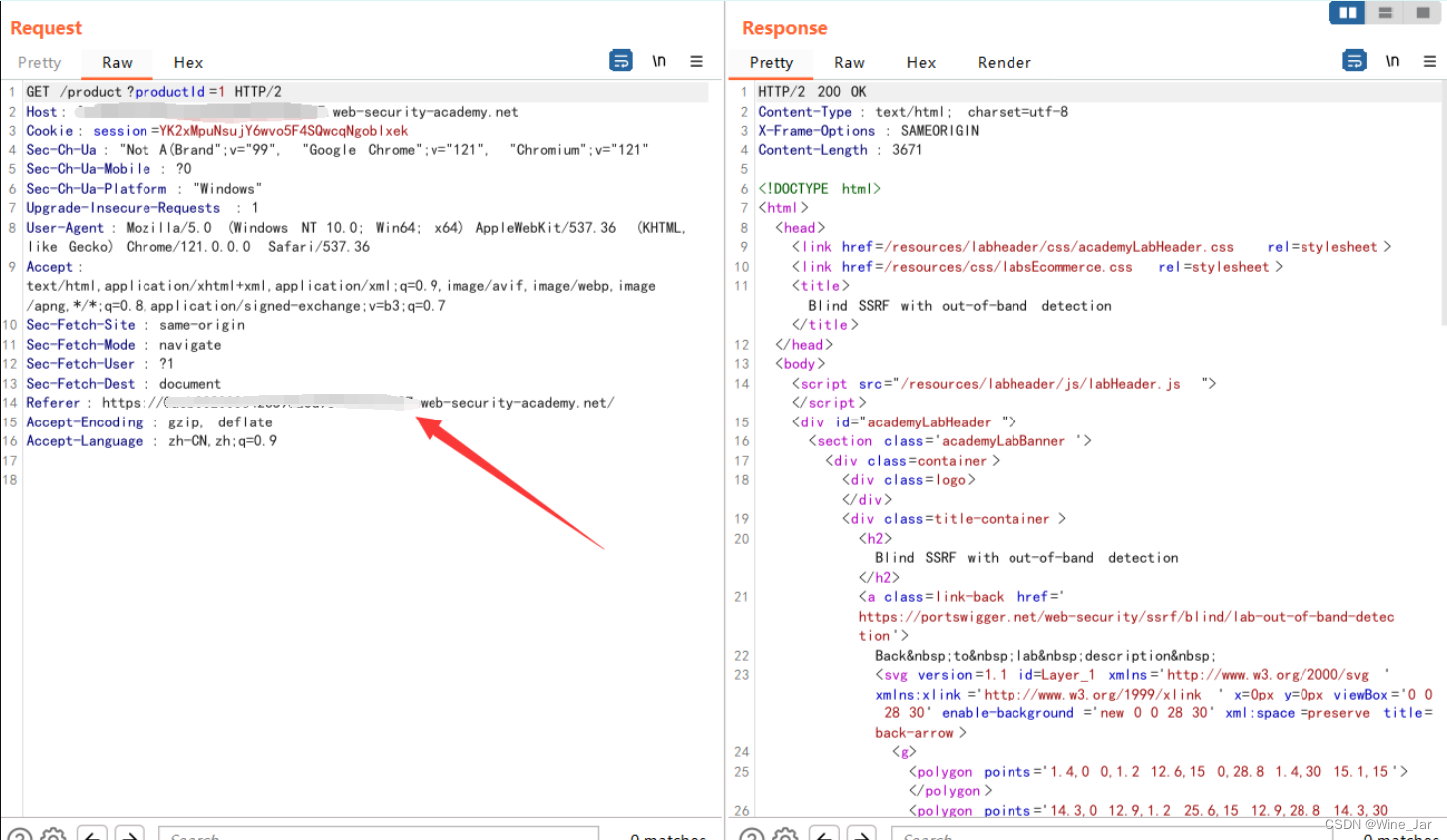The height and width of the screenshot is (840, 1447).
Task: Toggle show non-printable chars \n in Request
Action: [659, 61]
